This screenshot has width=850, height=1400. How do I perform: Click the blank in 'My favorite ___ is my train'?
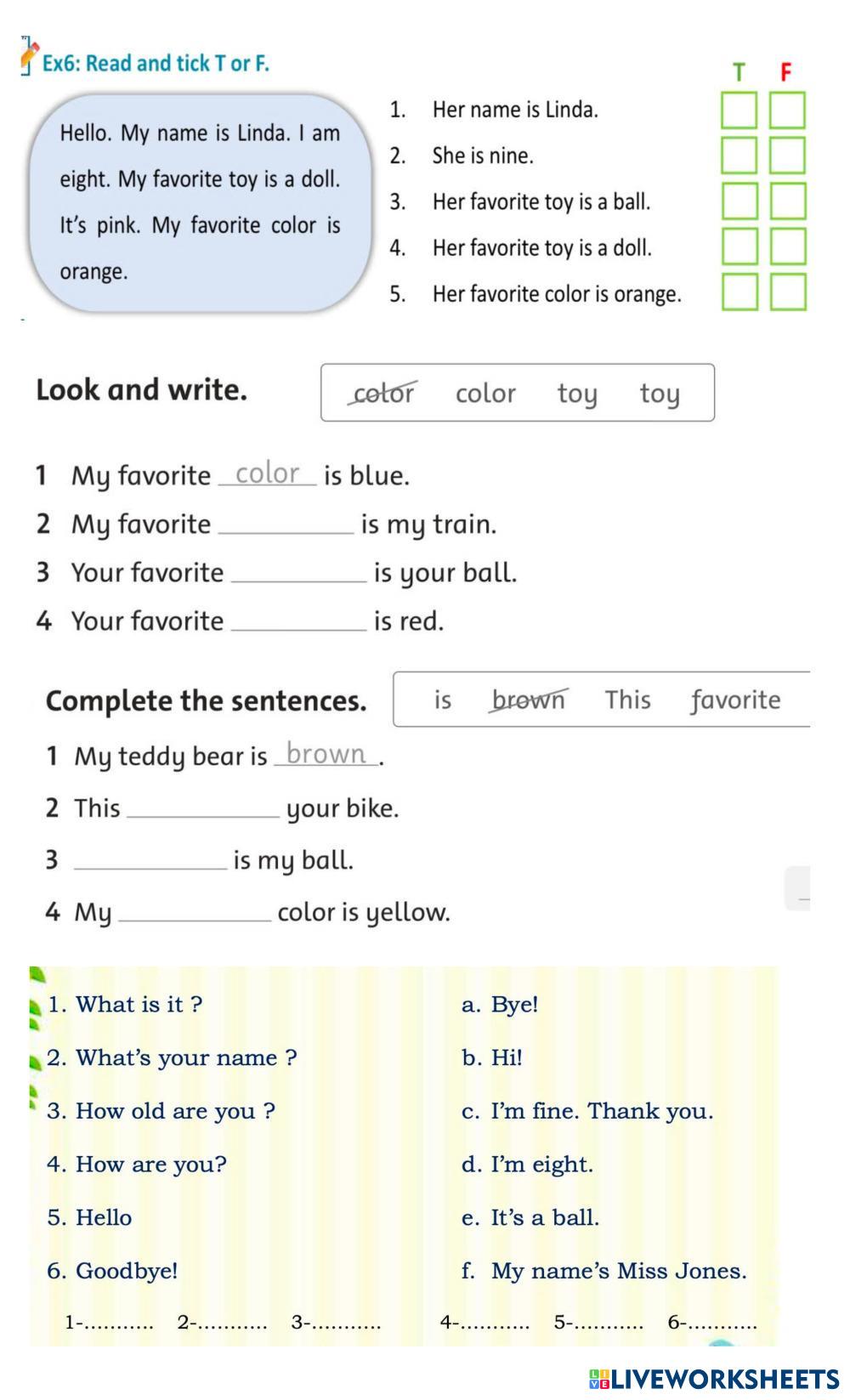point(286,525)
